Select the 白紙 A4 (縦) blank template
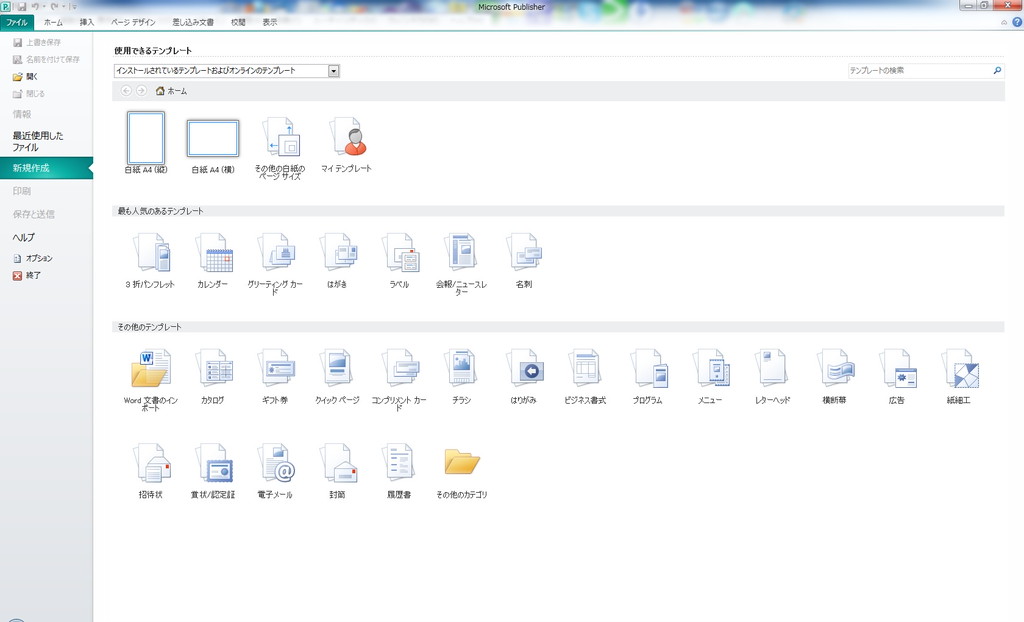The image size is (1024, 622). tap(146, 142)
